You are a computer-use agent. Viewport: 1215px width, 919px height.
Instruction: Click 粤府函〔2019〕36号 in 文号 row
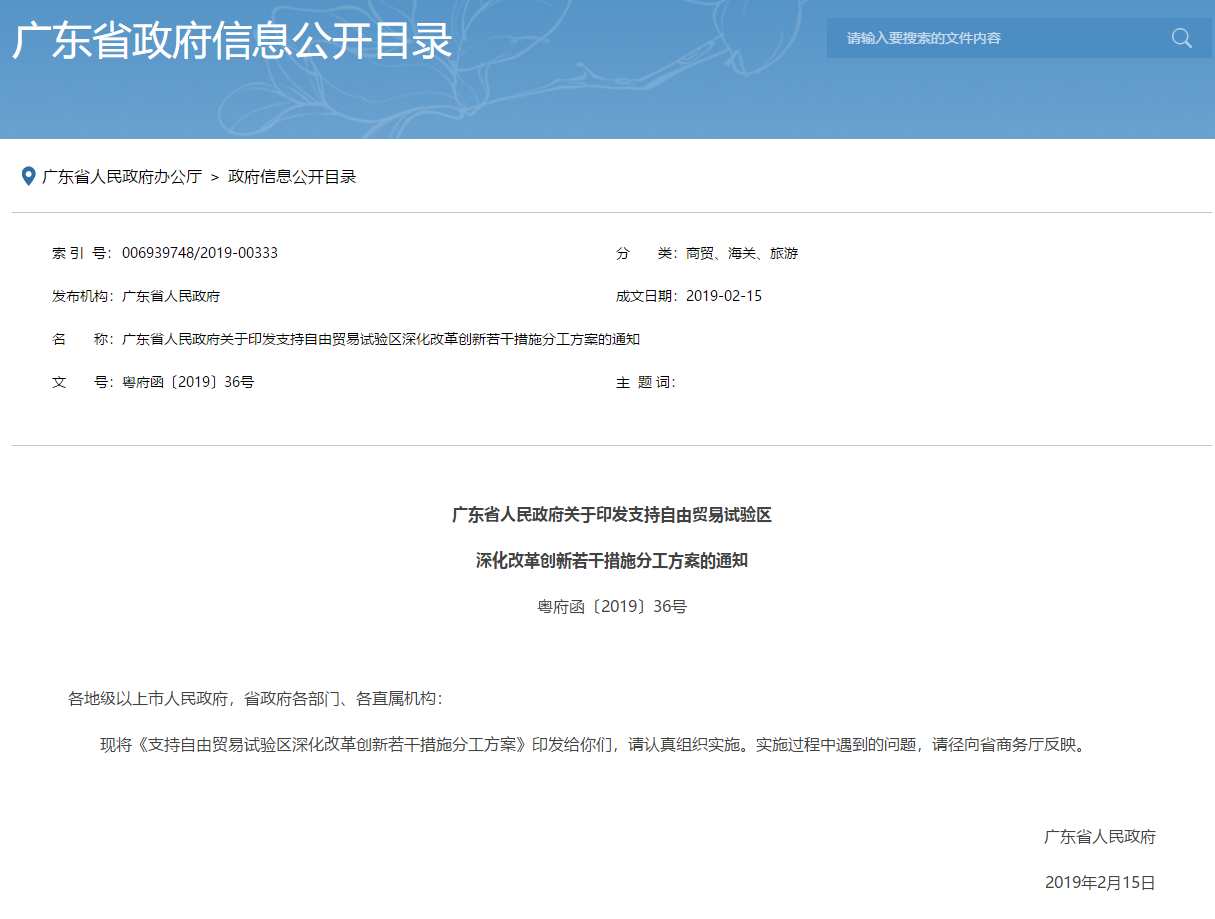188,382
